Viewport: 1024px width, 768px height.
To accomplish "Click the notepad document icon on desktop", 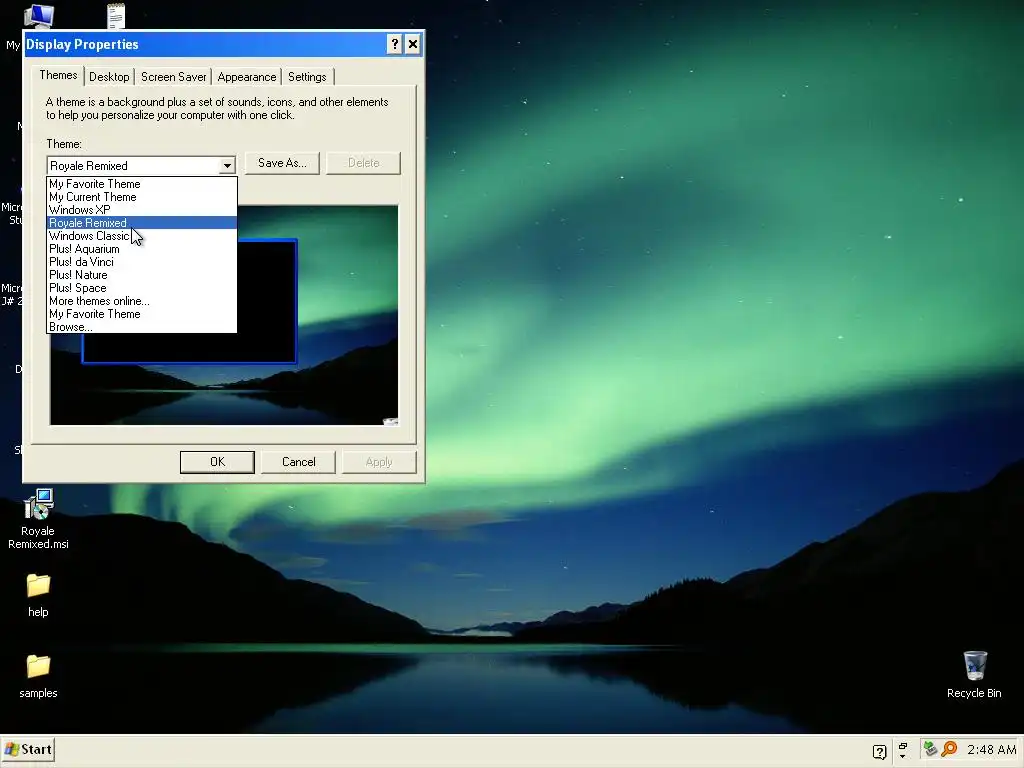I will point(116,16).
